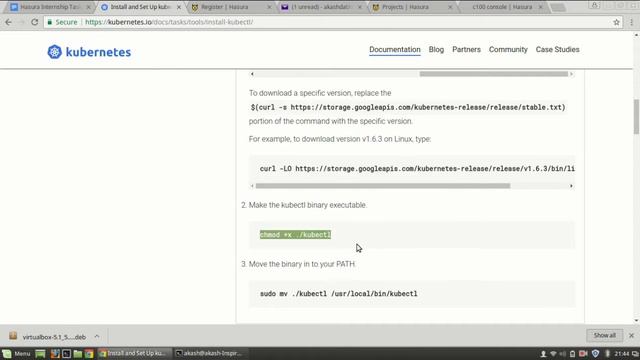The image size is (640, 360).
Task: Click left arrow of curl code scrollbar
Action: [x=252, y=186]
